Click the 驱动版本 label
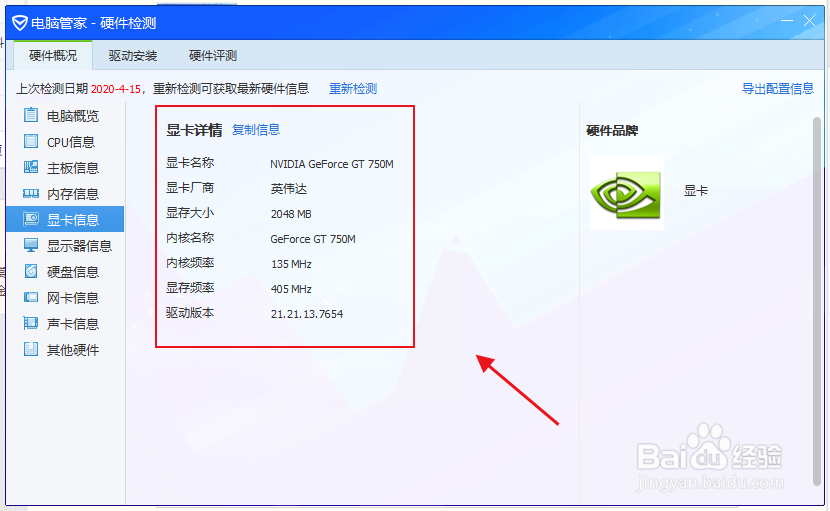The image size is (830, 511). point(190,312)
